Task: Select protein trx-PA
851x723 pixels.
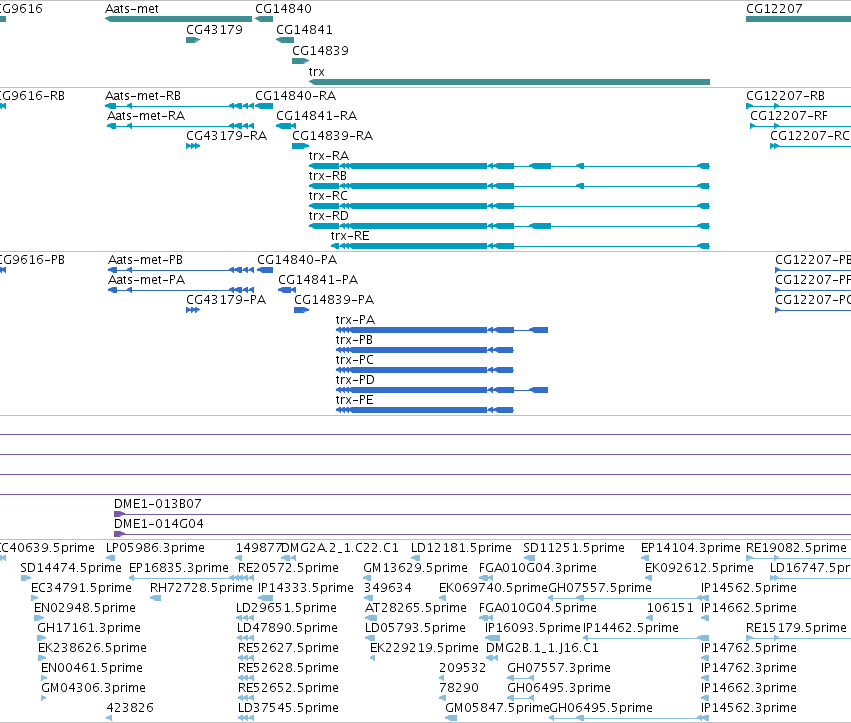Action: coord(442,330)
